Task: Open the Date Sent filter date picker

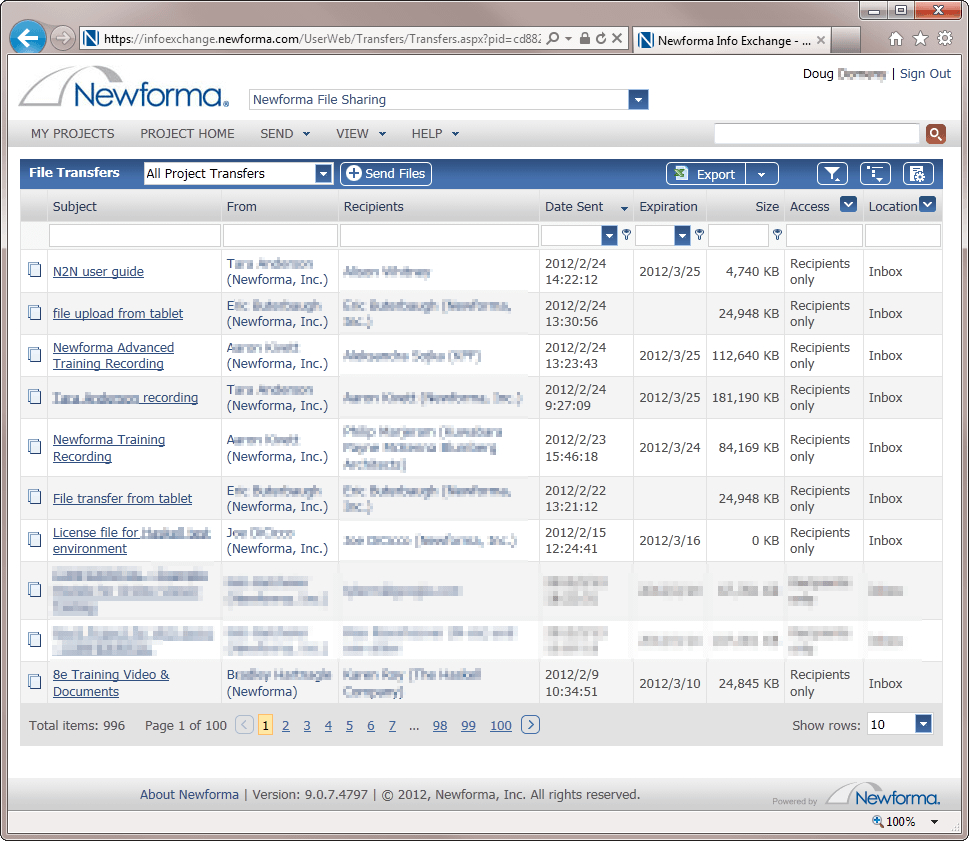Action: tap(609, 235)
